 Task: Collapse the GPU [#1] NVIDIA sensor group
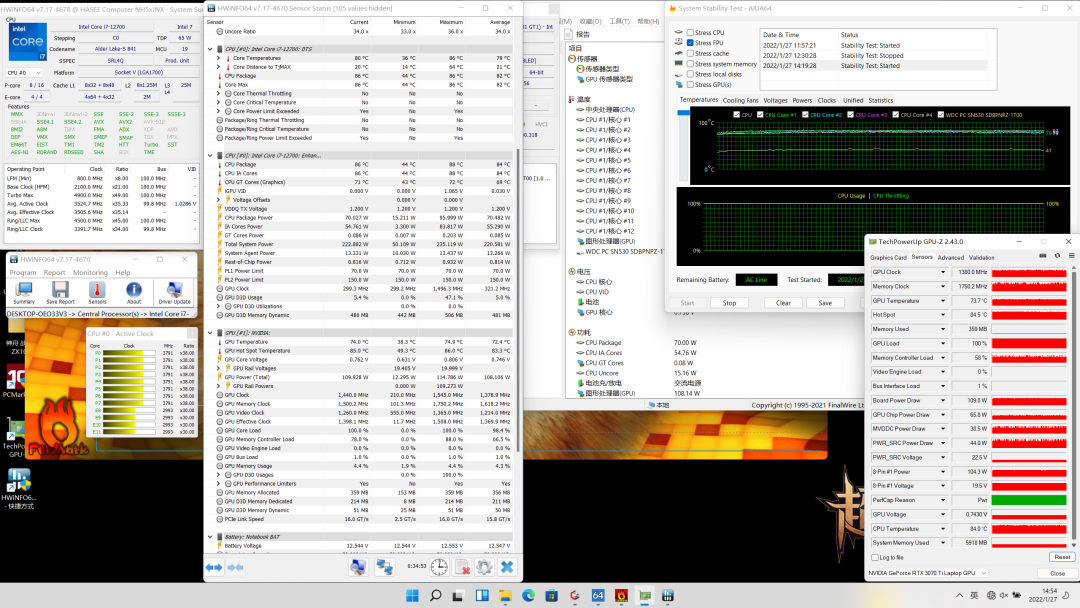pyautogui.click(x=211, y=332)
